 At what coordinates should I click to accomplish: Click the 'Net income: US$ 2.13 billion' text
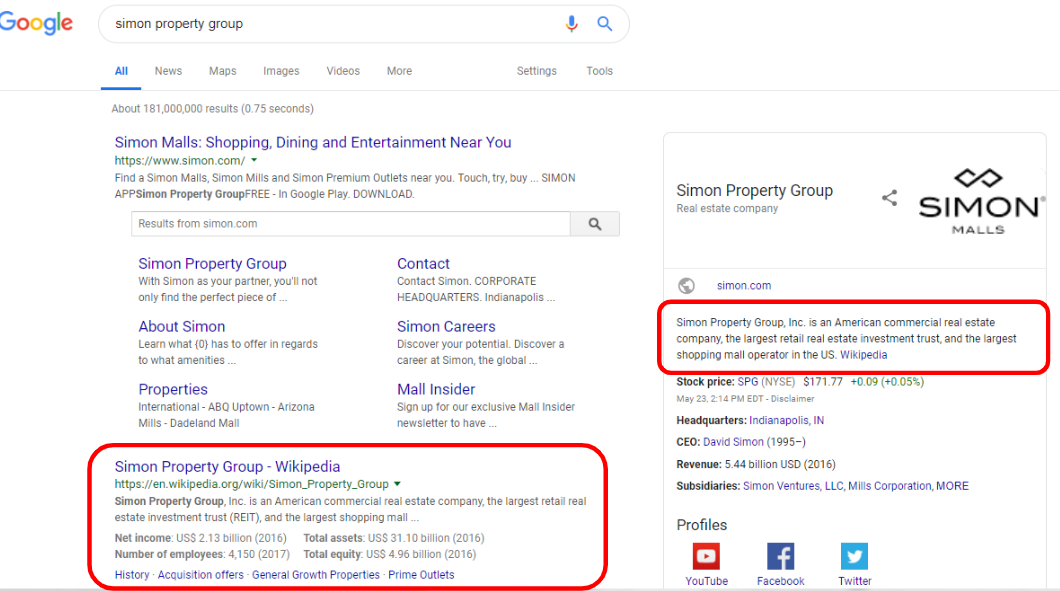[x=201, y=538]
